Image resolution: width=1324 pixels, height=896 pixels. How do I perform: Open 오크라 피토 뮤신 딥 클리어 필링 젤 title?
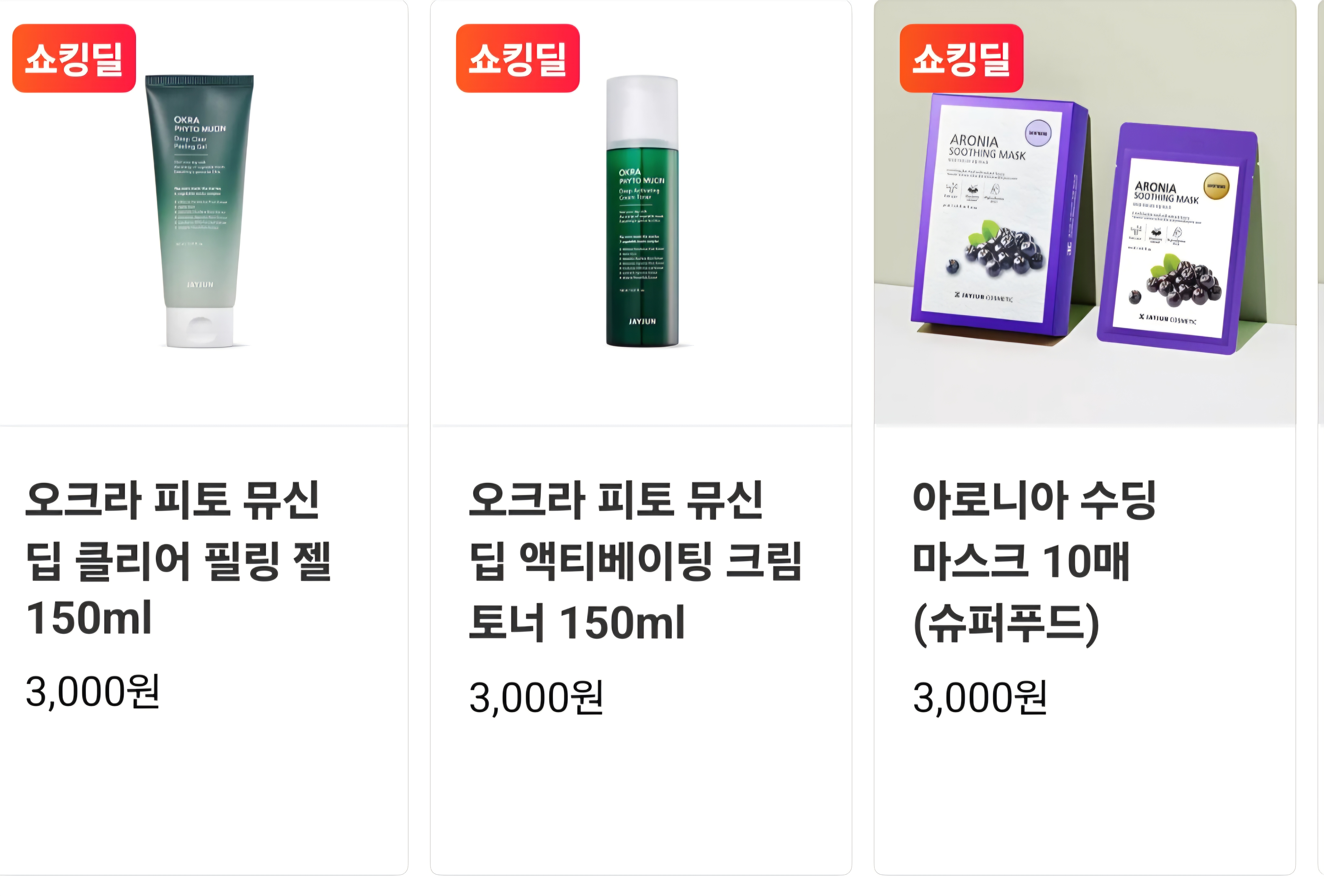click(x=178, y=559)
